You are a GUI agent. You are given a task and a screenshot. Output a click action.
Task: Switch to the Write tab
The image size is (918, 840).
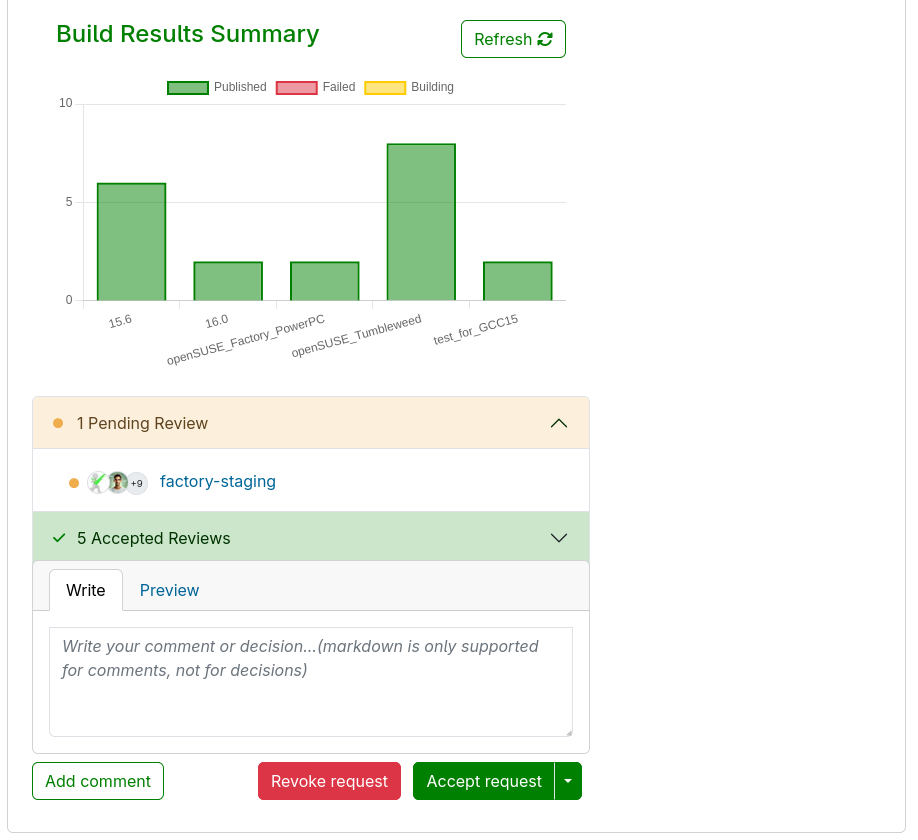point(86,590)
